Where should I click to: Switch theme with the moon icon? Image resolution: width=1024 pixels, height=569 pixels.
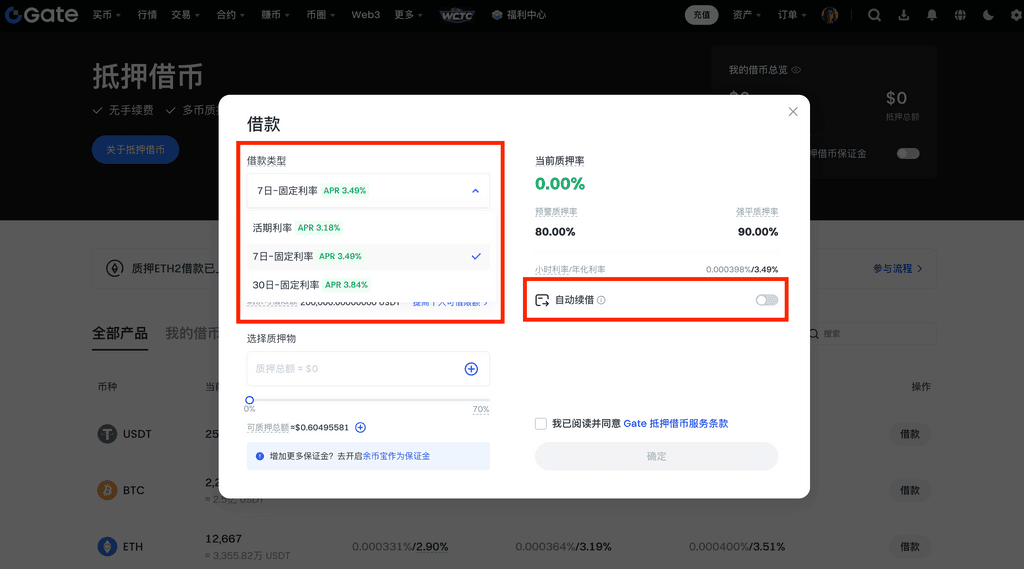989,15
